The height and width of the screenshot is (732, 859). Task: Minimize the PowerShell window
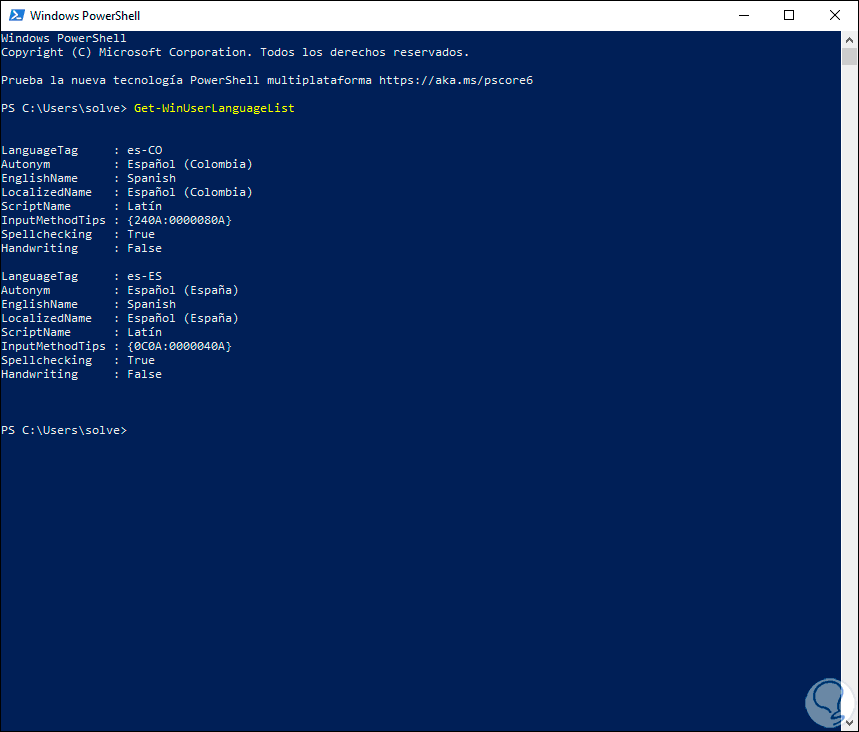pos(743,15)
